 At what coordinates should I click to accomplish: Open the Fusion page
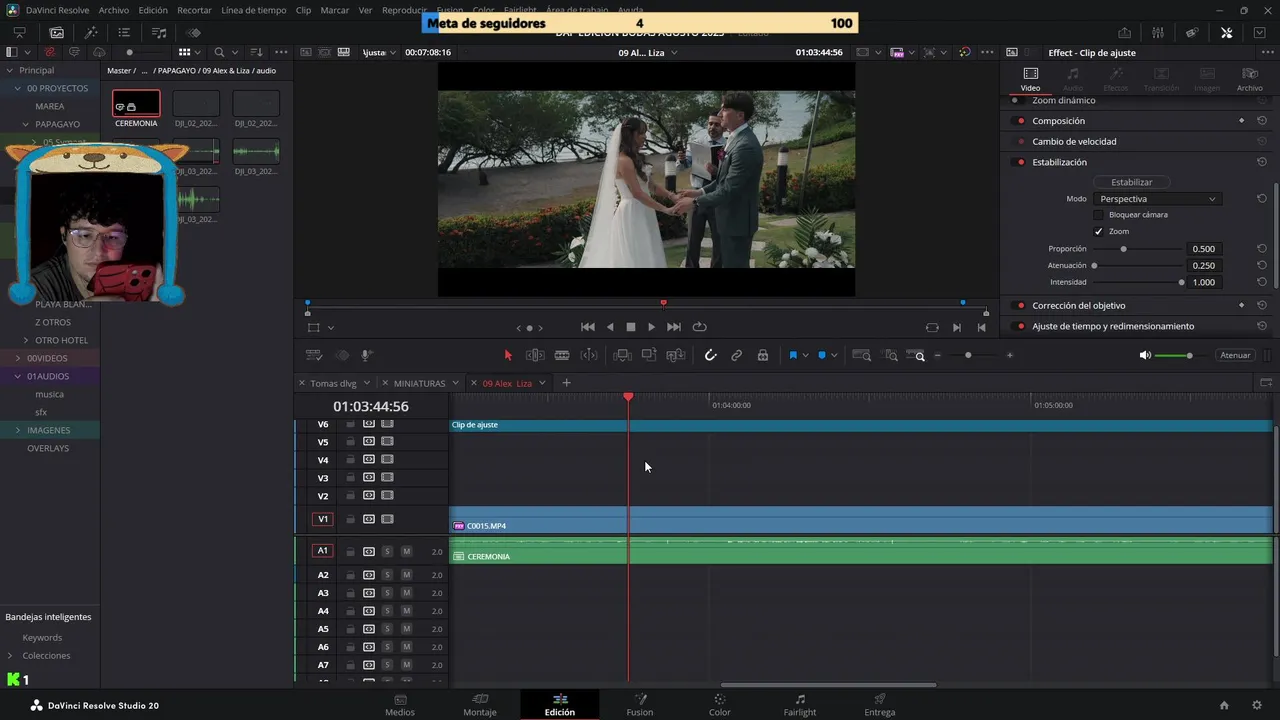tap(639, 705)
